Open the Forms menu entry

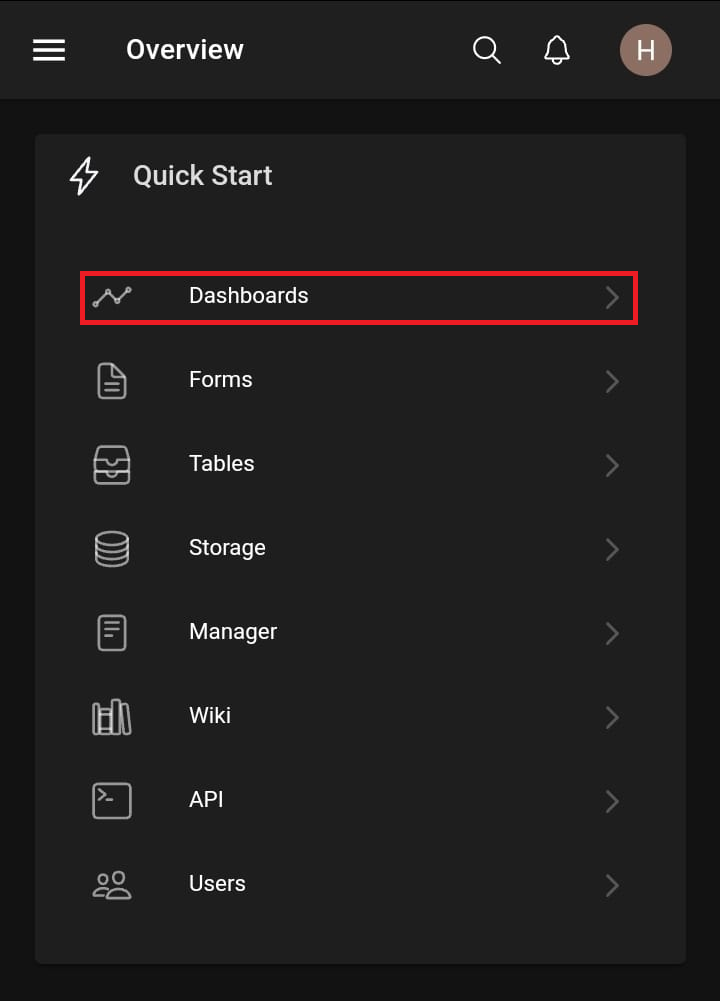[x=221, y=380]
